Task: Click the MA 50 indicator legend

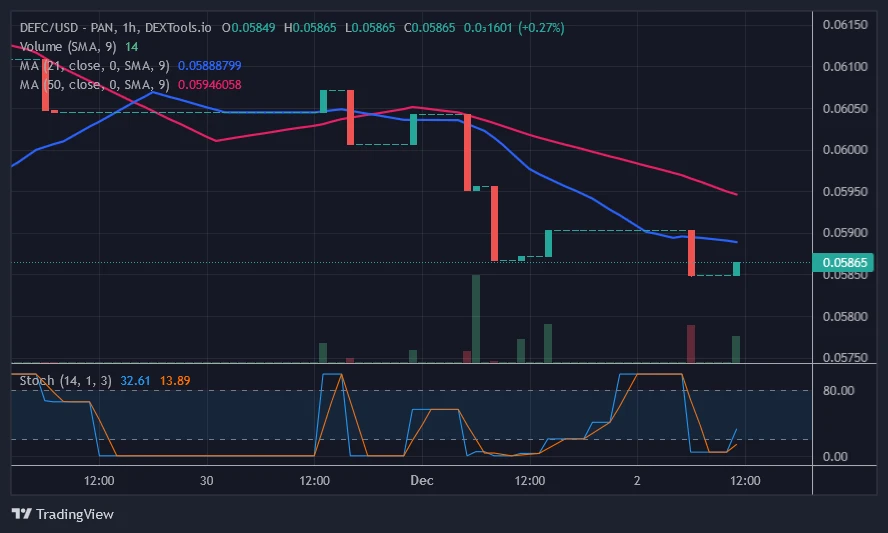Action: 96,85
